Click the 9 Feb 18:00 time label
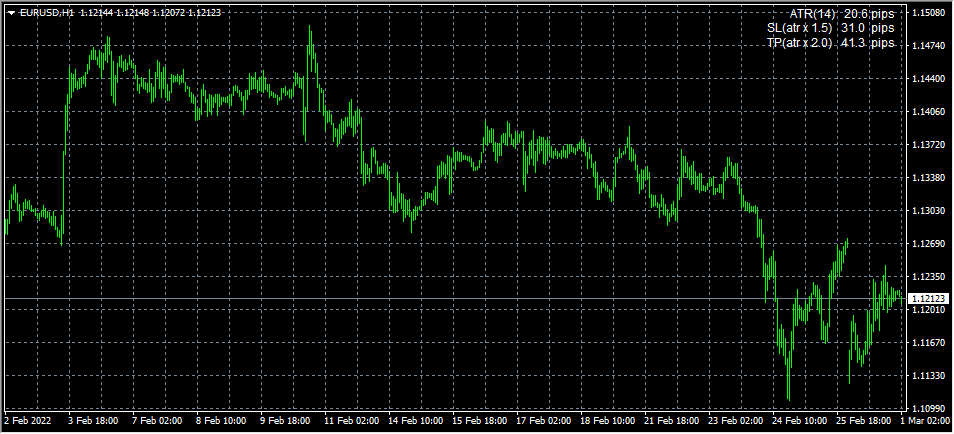This screenshot has width=954, height=434. pyautogui.click(x=285, y=421)
